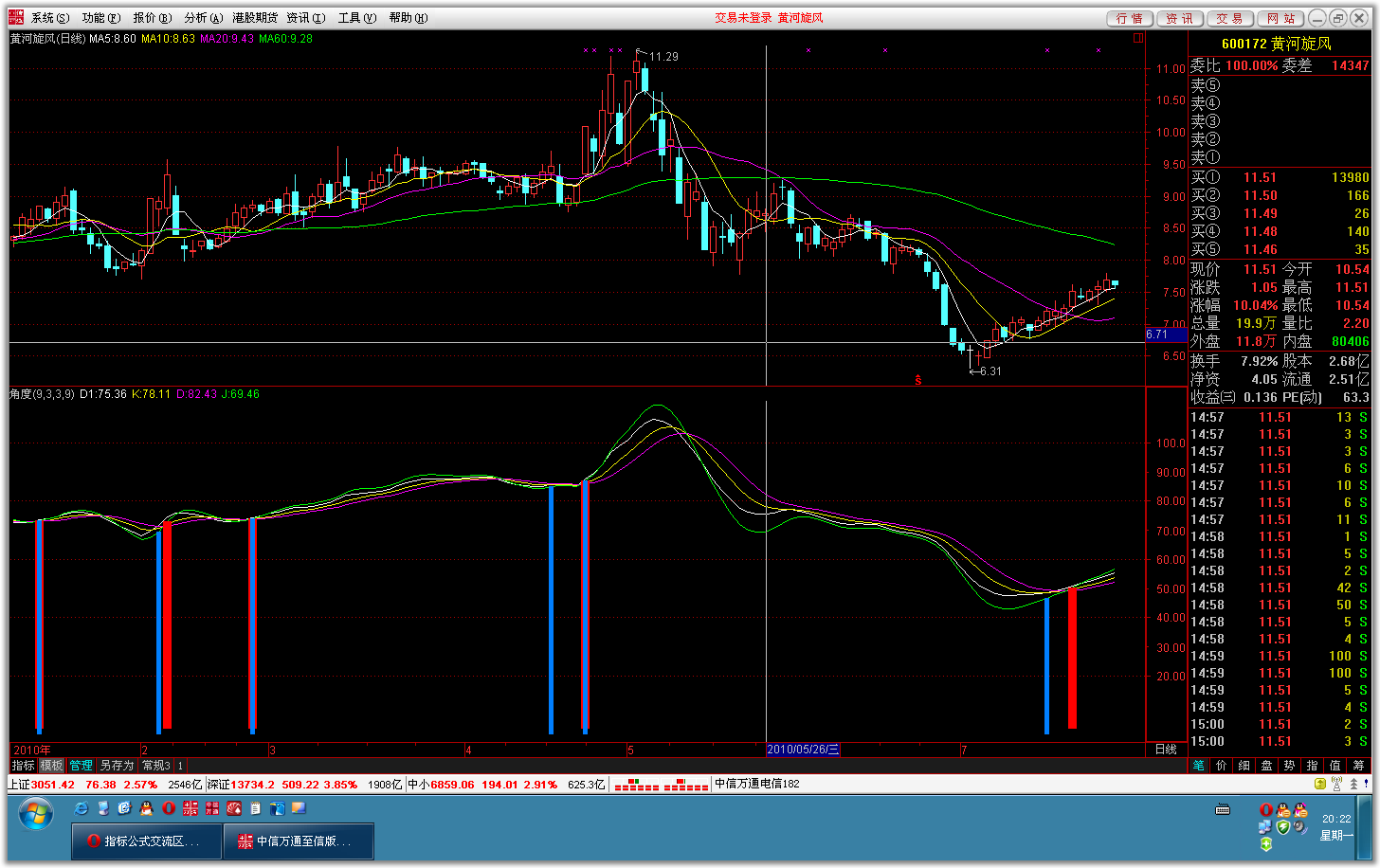This screenshot has height=868, width=1380.
Task: Click the yellow upload status icon
Action: point(1320,785)
